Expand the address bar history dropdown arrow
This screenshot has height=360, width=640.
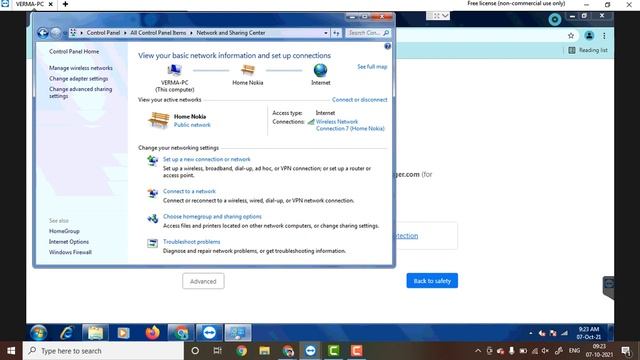click(x=326, y=33)
